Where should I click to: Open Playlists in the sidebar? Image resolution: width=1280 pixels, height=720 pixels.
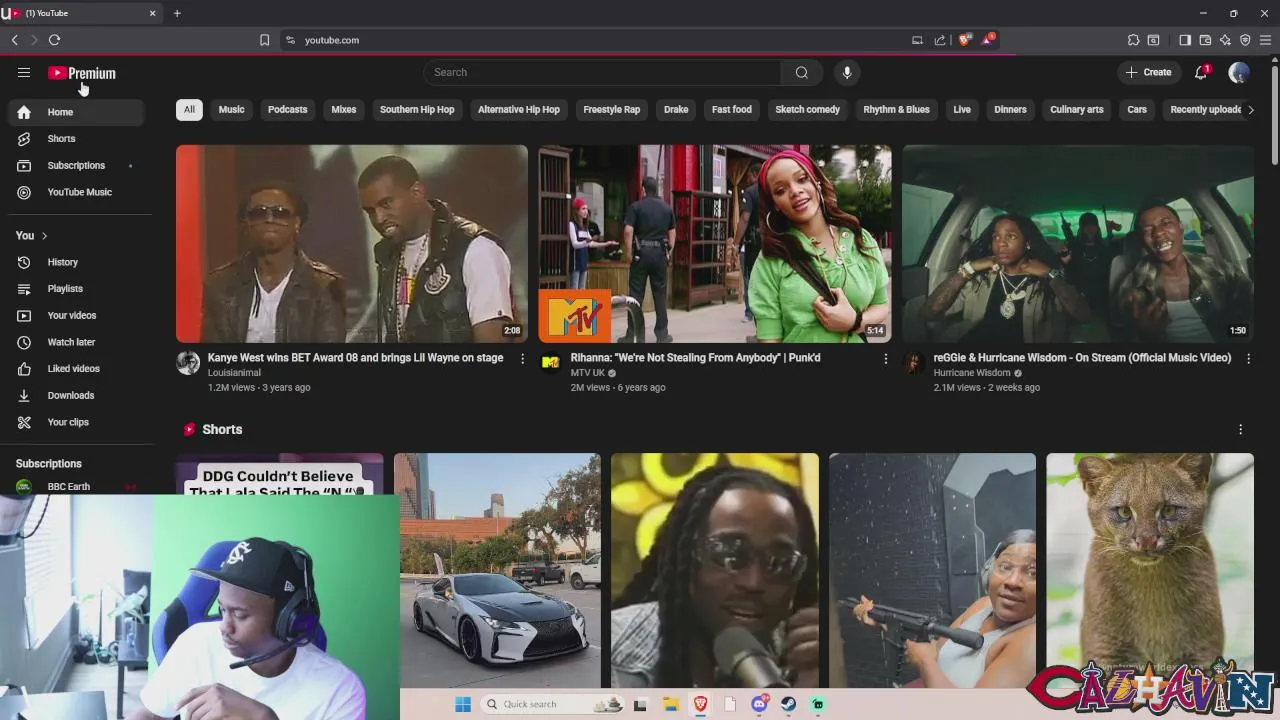pos(76,289)
